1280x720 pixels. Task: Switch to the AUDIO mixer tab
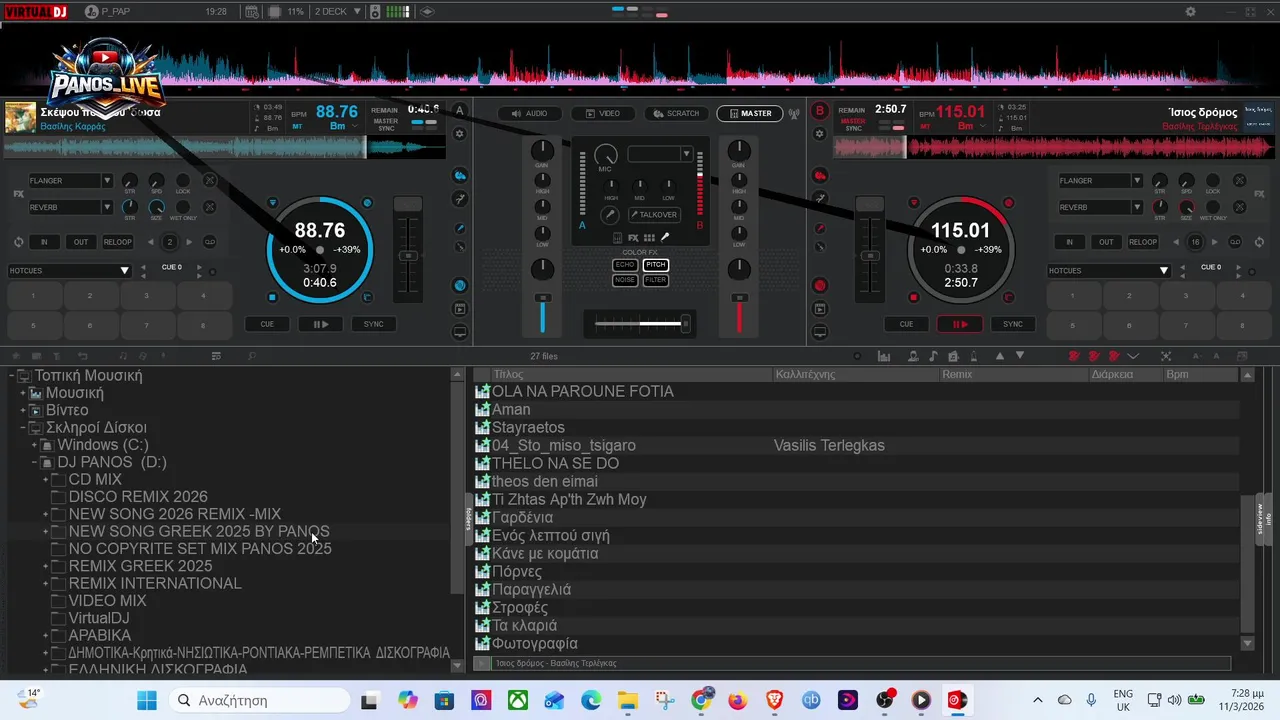pyautogui.click(x=530, y=113)
